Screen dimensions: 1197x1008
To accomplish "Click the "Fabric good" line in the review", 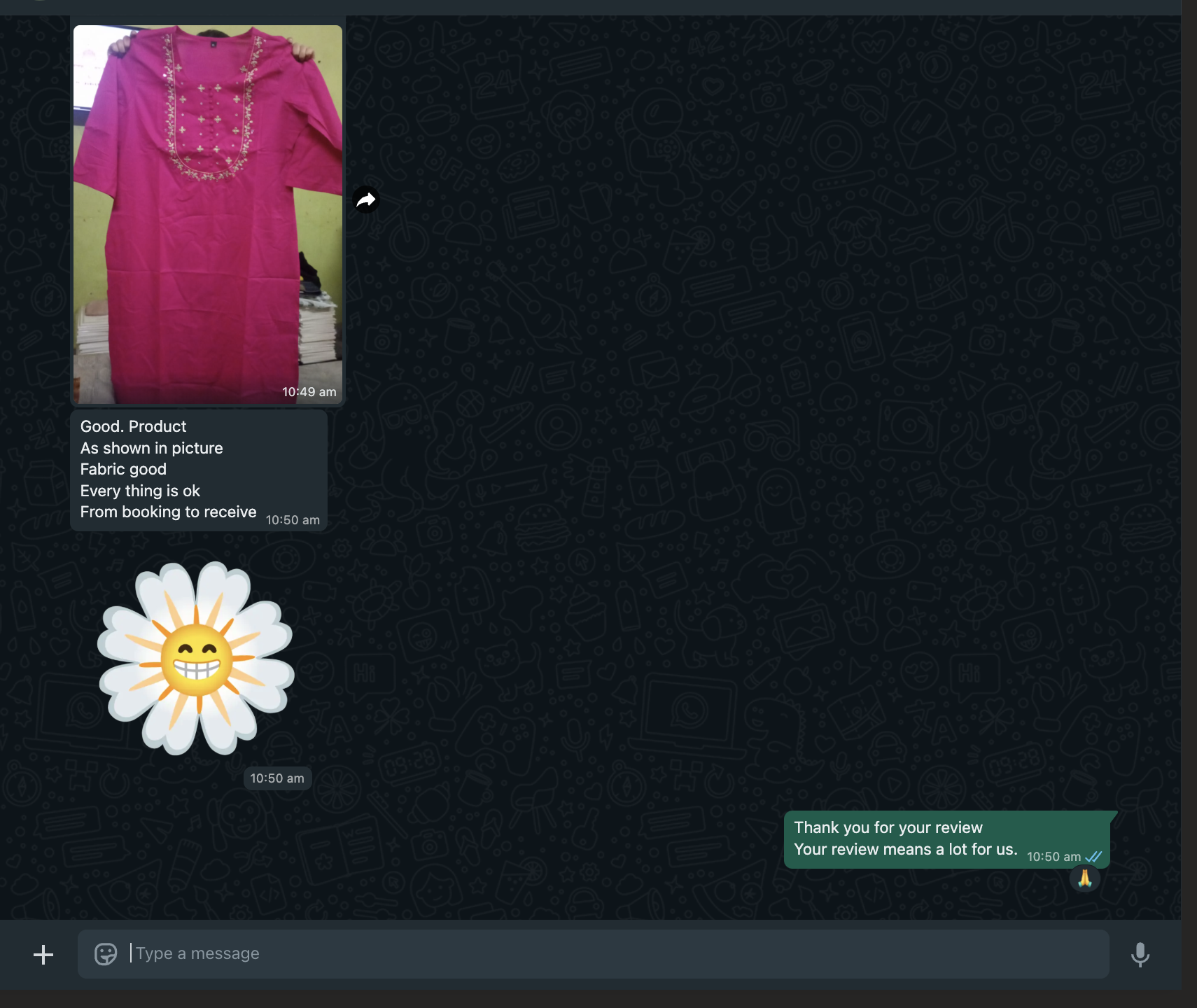I will coord(123,470).
